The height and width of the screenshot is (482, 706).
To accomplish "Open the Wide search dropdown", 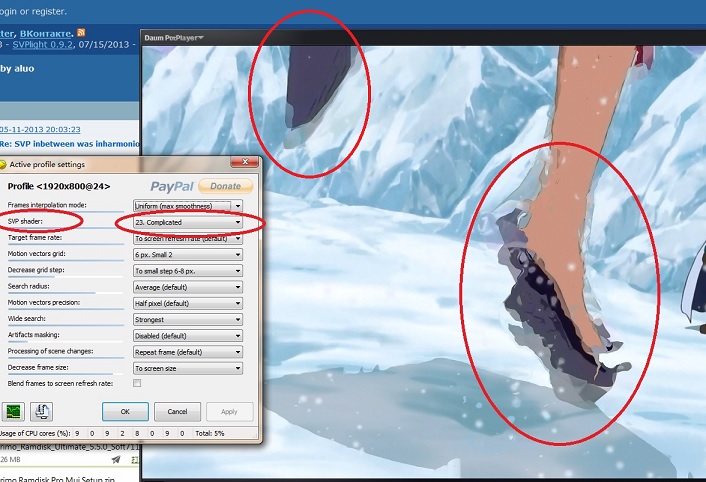I will click(x=188, y=319).
